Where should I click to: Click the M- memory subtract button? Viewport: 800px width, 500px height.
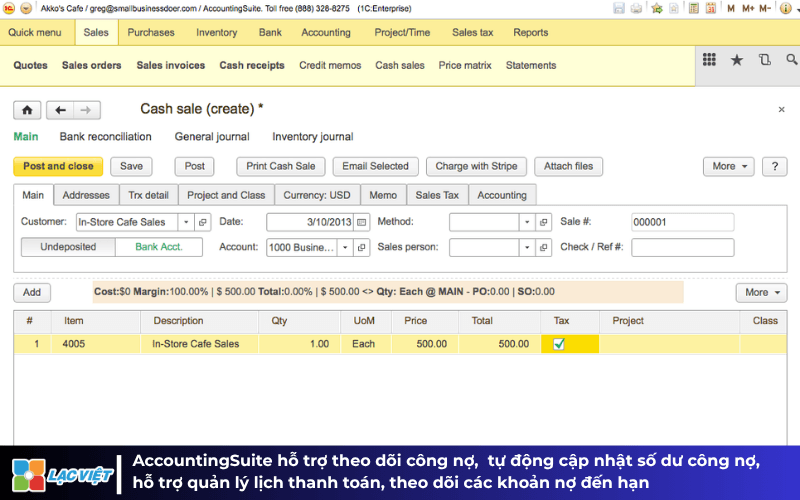click(765, 8)
